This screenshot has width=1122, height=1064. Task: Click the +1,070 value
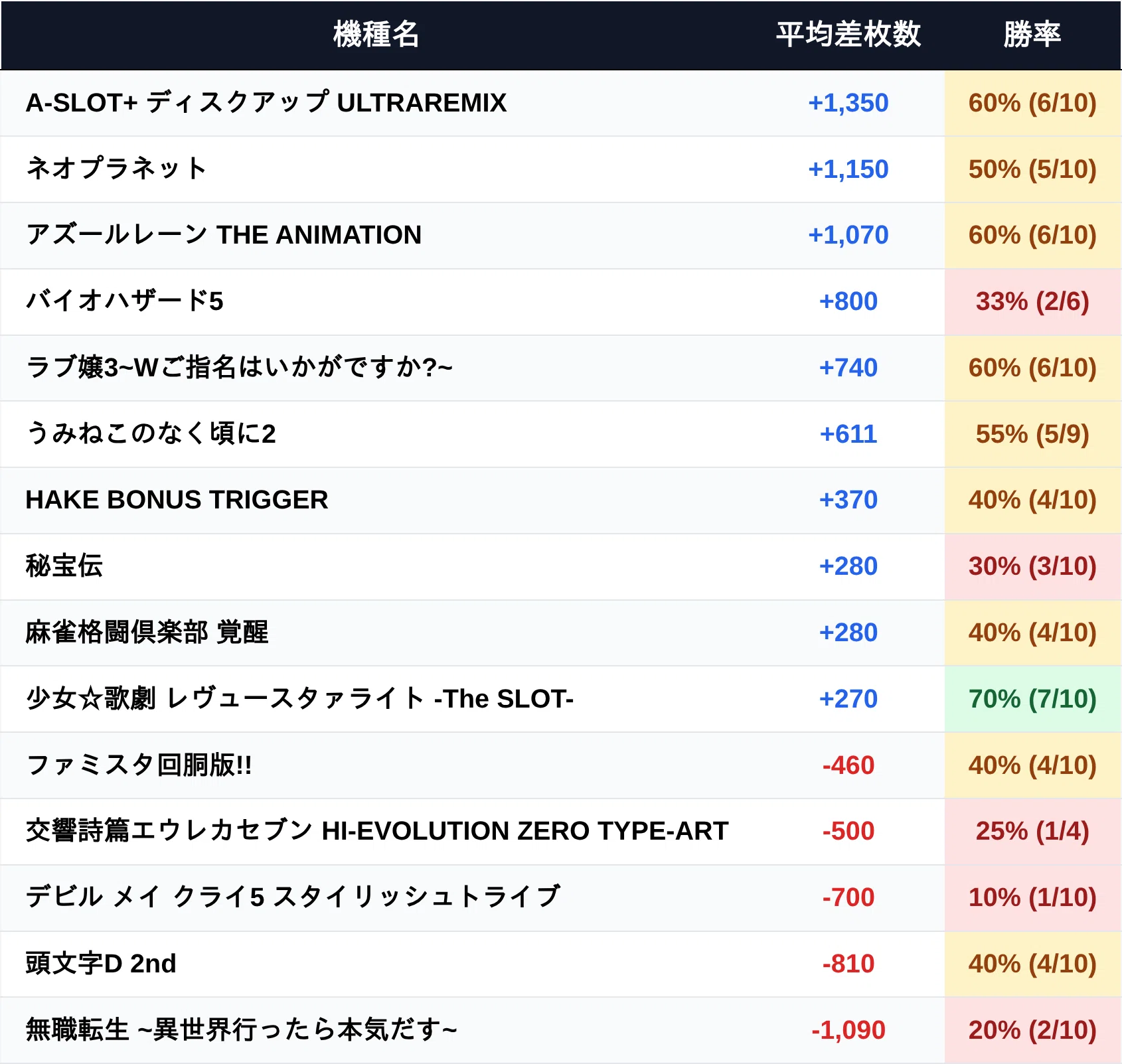click(x=848, y=235)
